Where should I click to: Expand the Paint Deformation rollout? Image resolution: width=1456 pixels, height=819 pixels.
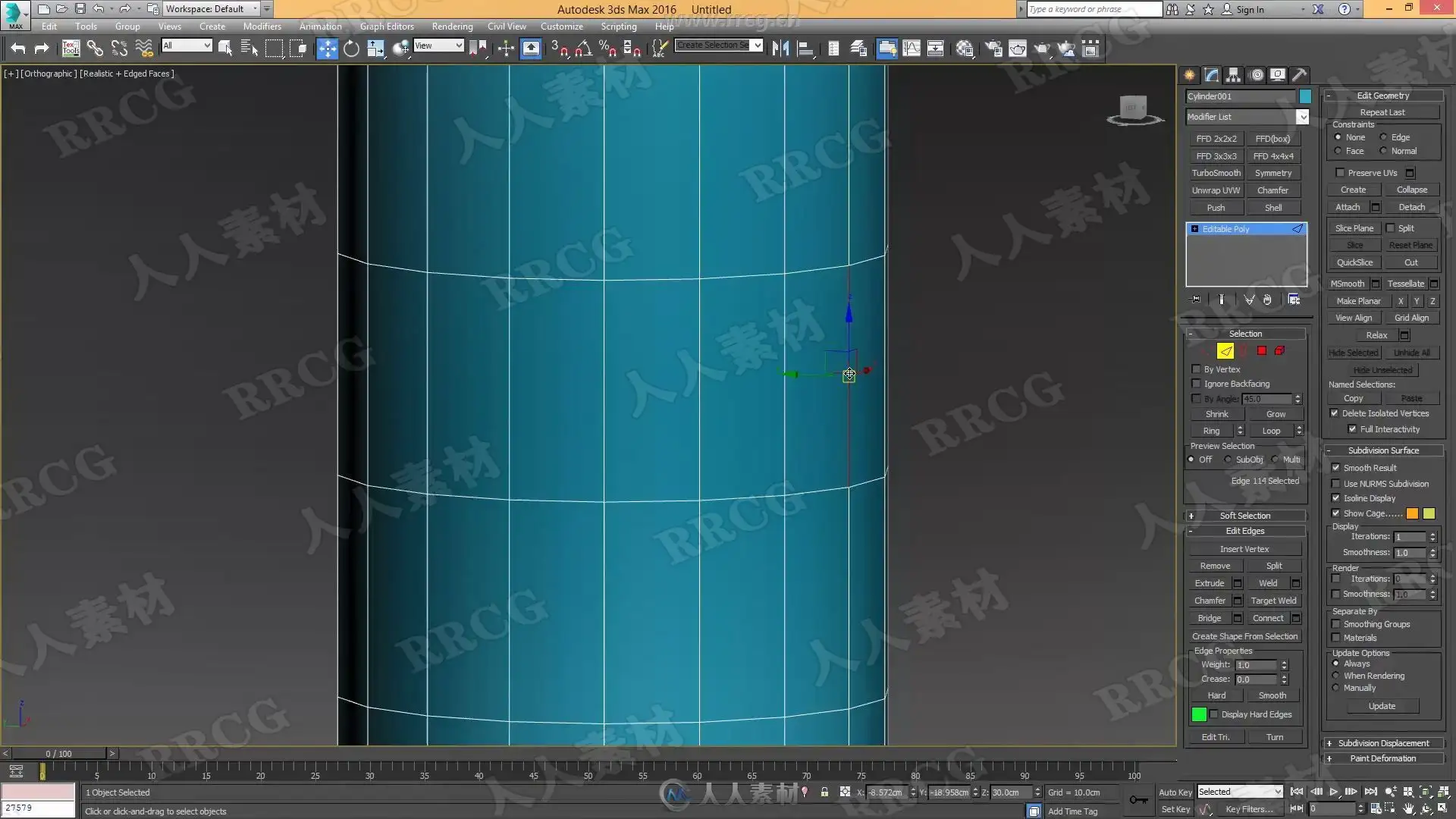[x=1382, y=758]
